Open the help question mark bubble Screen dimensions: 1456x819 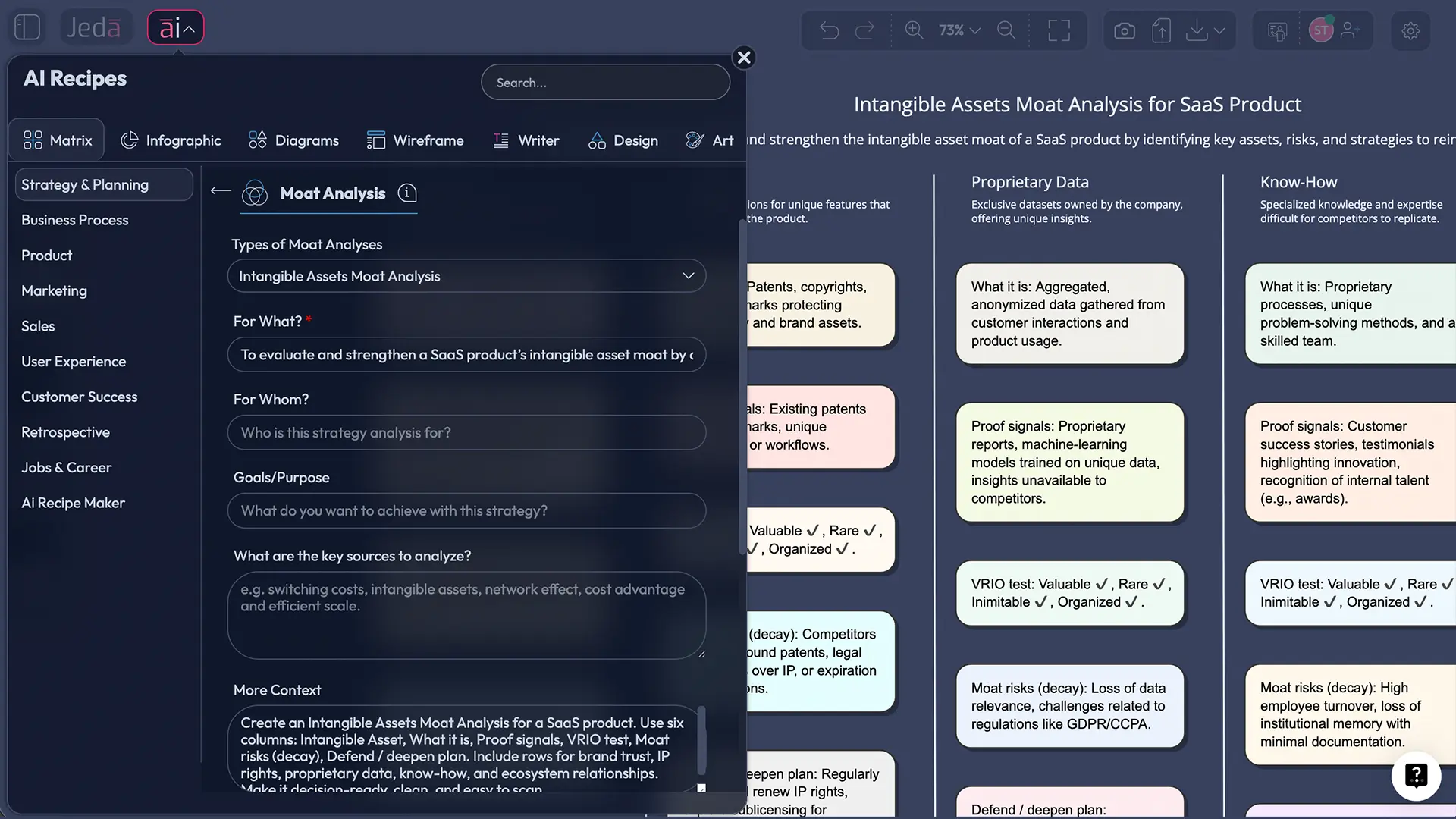coord(1415,775)
